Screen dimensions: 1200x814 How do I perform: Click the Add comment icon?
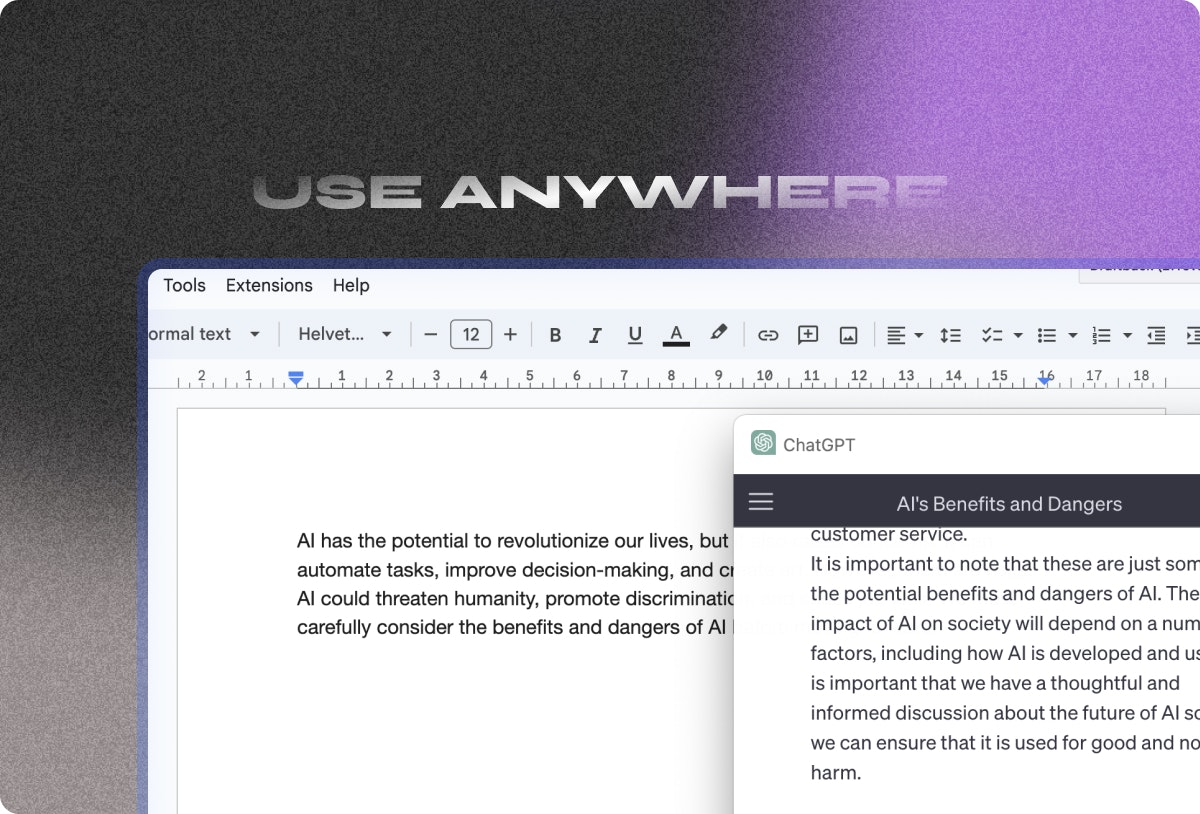(x=808, y=335)
